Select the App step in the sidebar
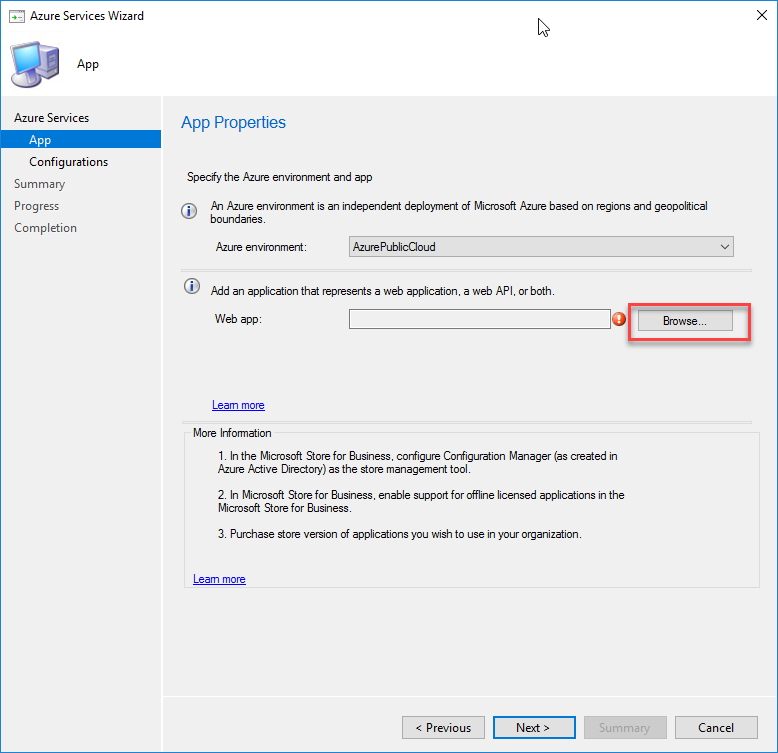The height and width of the screenshot is (753, 778). click(81, 139)
